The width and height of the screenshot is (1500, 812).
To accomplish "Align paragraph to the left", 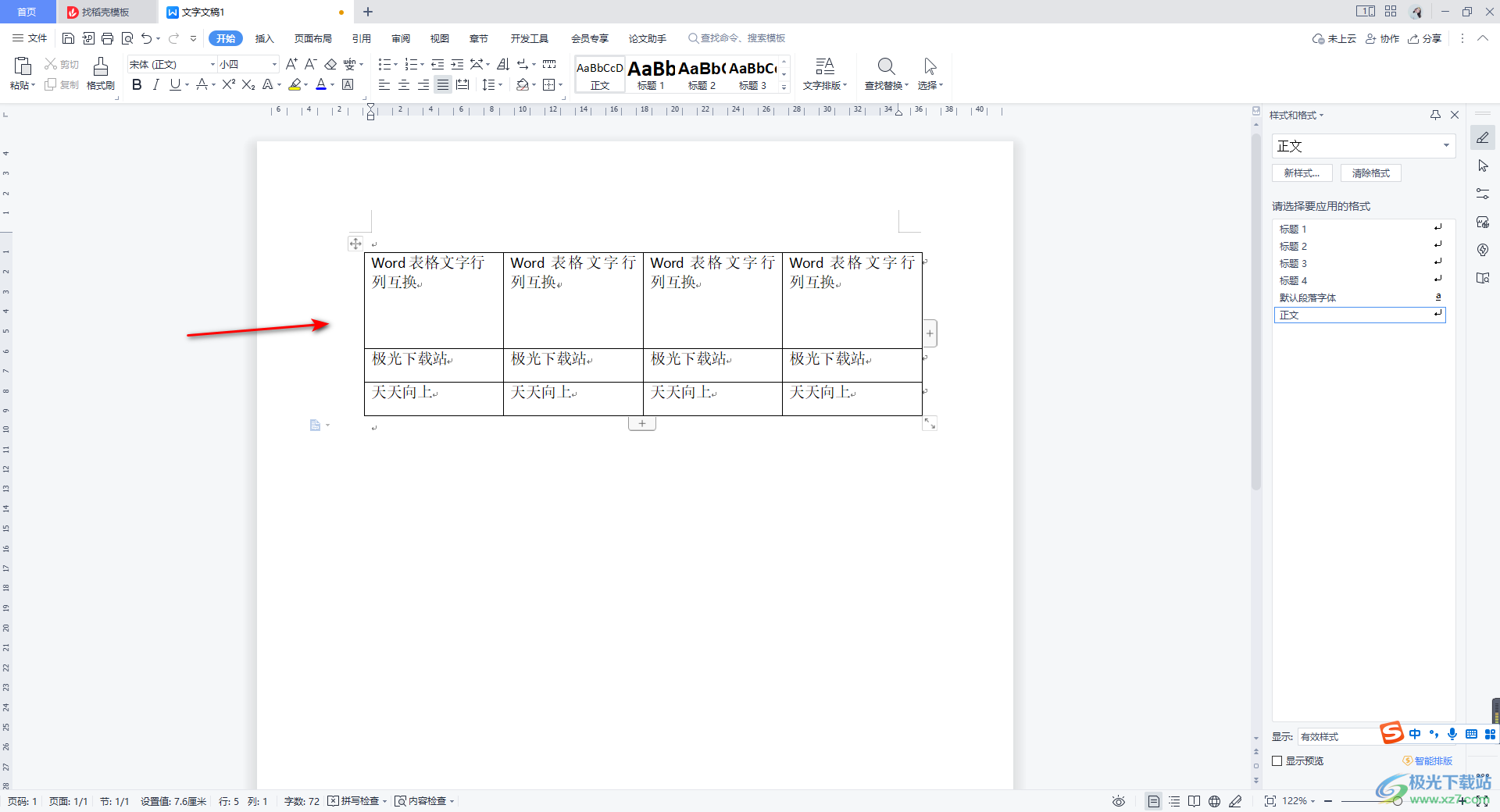I will pyautogui.click(x=384, y=85).
